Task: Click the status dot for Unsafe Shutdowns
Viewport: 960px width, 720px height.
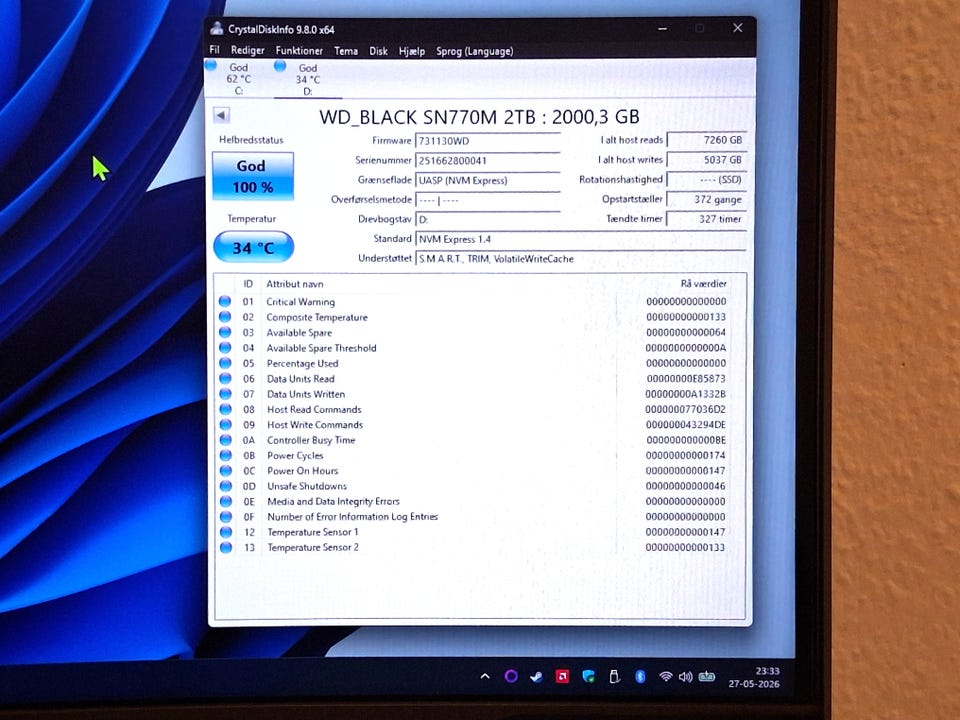Action: pos(225,486)
